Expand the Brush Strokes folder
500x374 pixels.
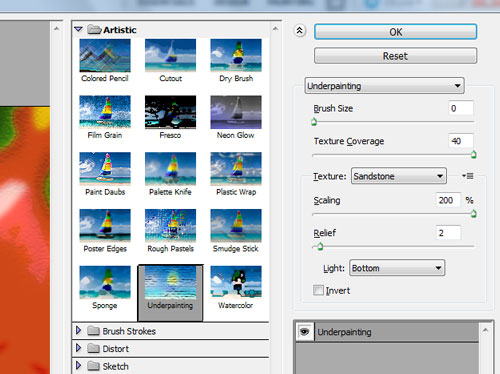(79, 330)
